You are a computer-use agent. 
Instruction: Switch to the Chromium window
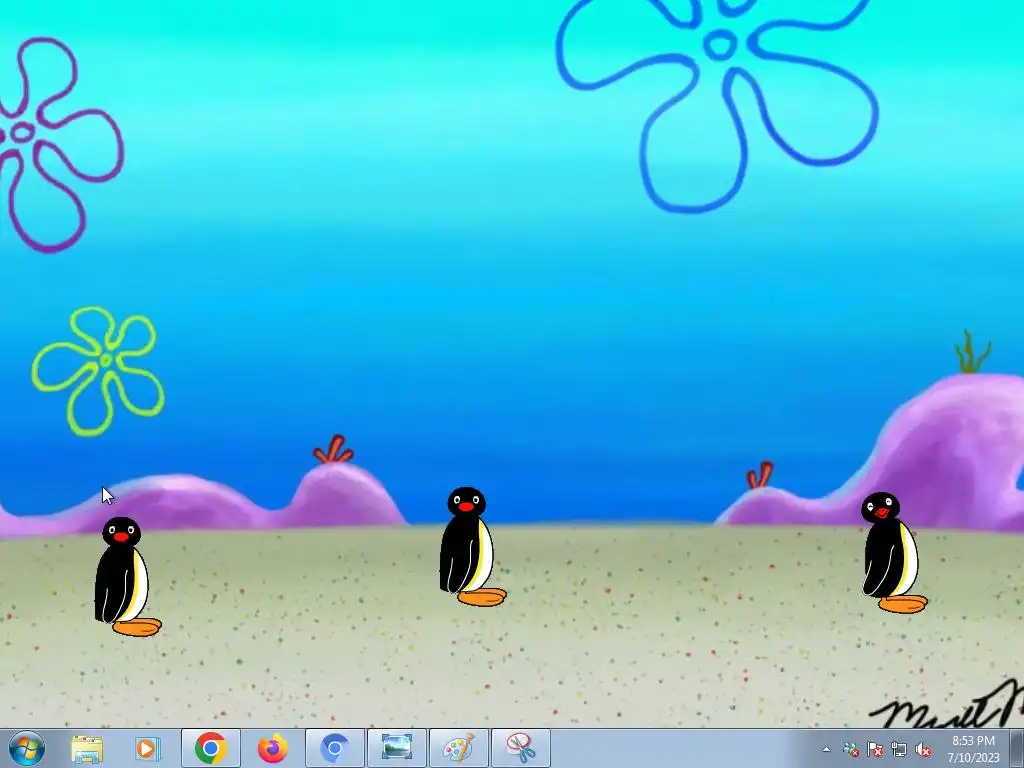click(334, 748)
